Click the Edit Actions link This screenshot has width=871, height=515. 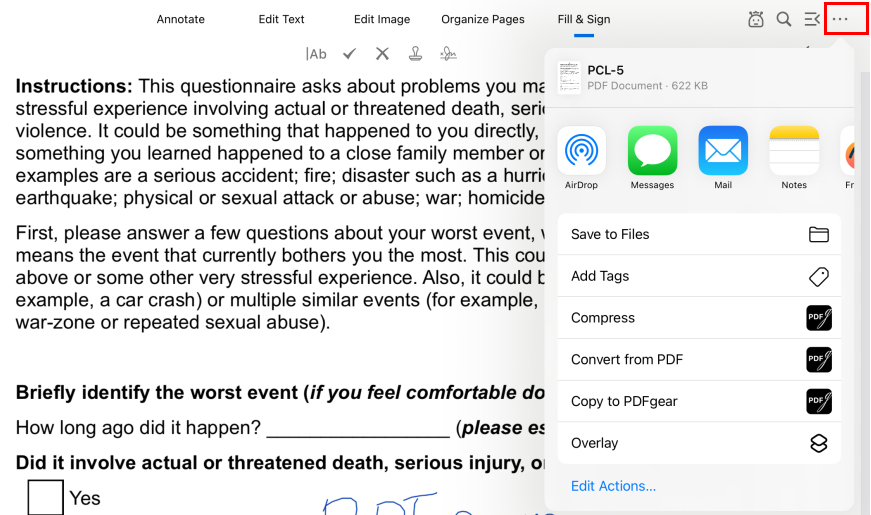(x=613, y=486)
